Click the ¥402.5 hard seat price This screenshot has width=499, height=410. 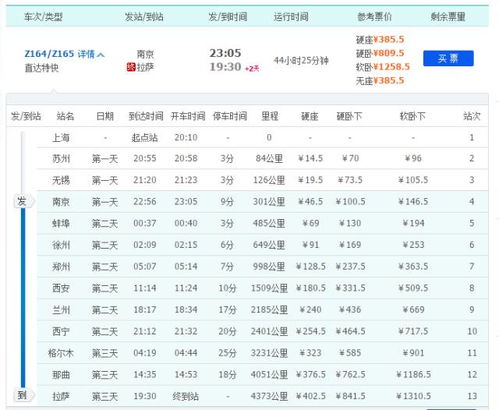point(311,396)
